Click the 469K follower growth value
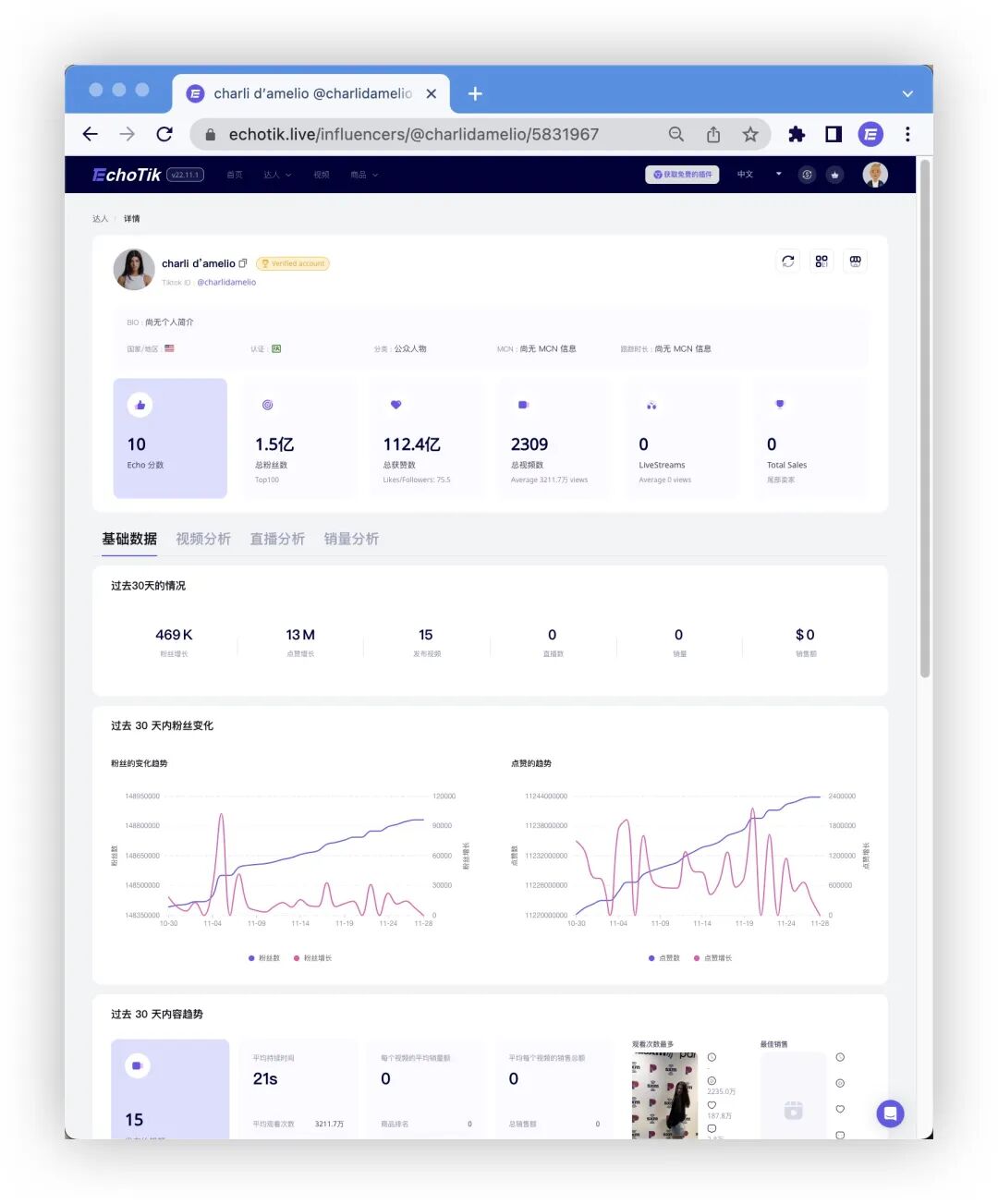This screenshot has width=998, height=1204. coord(174,635)
